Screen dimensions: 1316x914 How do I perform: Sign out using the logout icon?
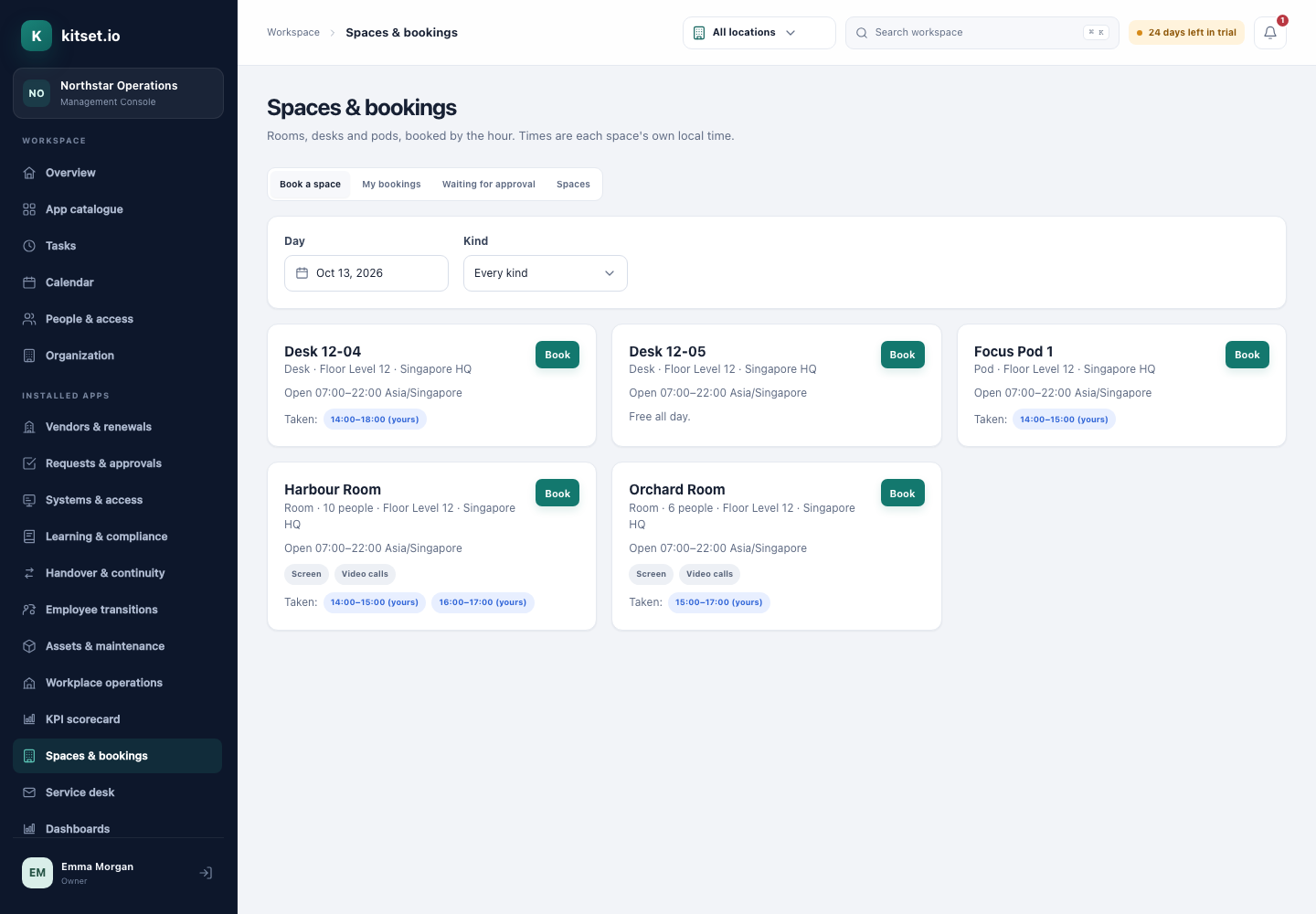207,873
